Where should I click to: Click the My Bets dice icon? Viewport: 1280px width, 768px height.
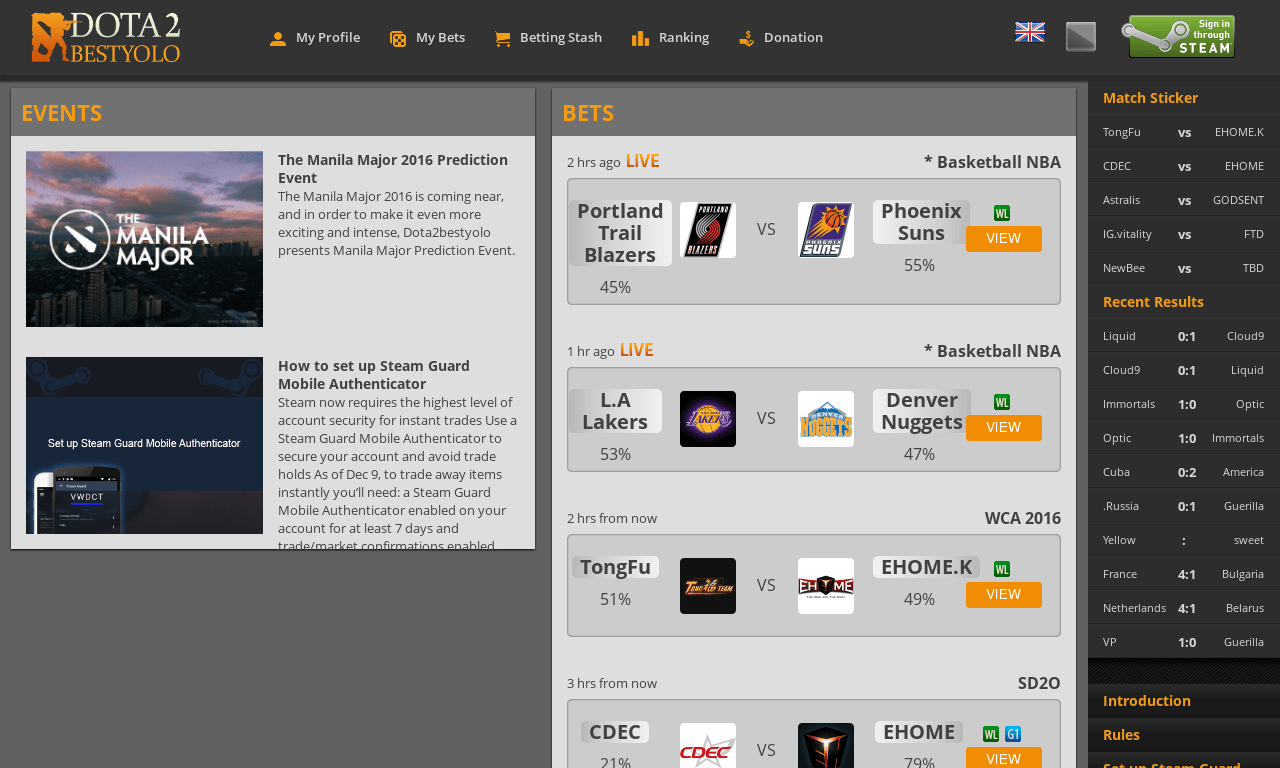398,39
